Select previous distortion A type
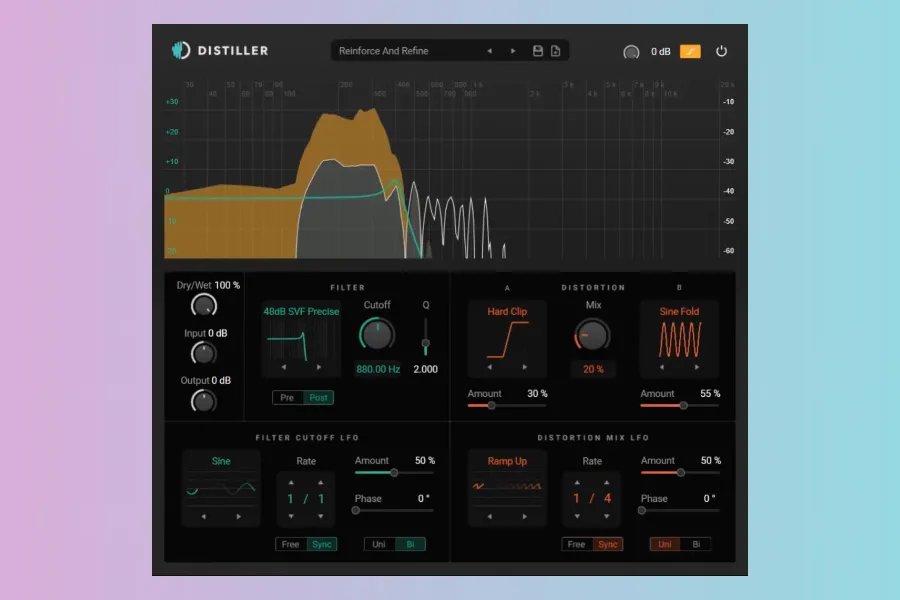The height and width of the screenshot is (600, 900). [x=490, y=367]
